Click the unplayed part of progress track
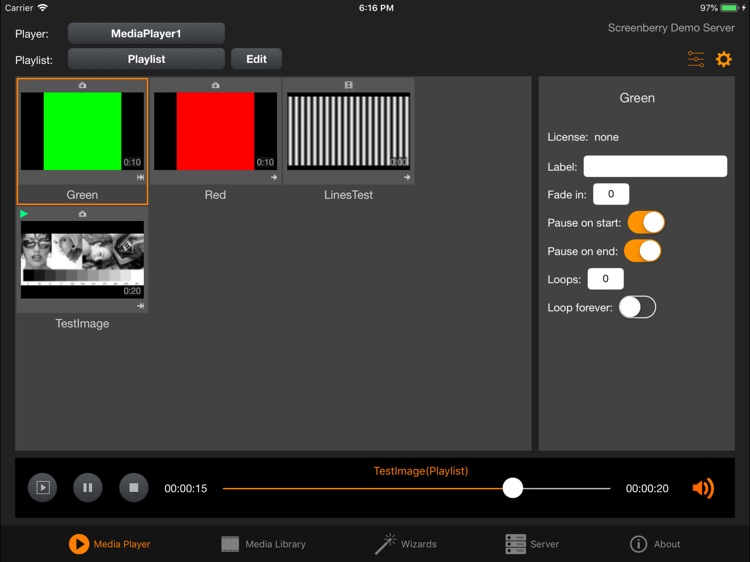 [x=567, y=488]
